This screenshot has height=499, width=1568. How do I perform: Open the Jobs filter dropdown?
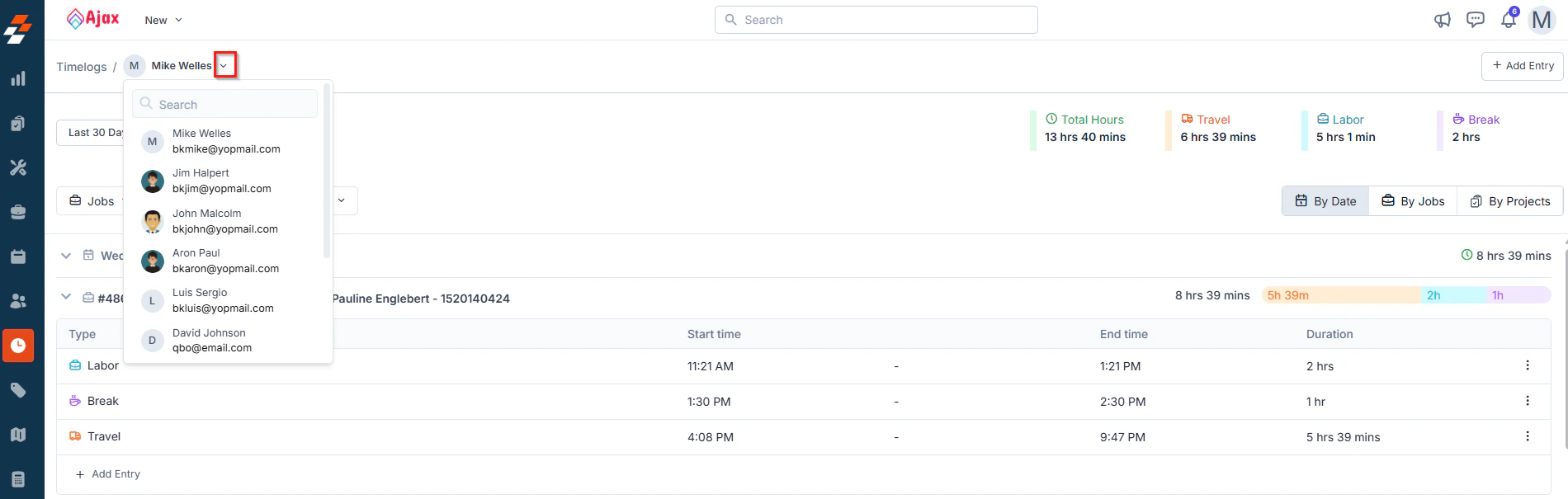[x=90, y=201]
